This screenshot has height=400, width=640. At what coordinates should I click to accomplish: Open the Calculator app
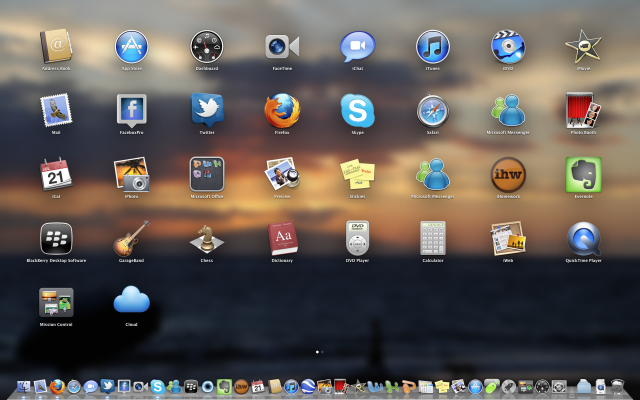433,238
